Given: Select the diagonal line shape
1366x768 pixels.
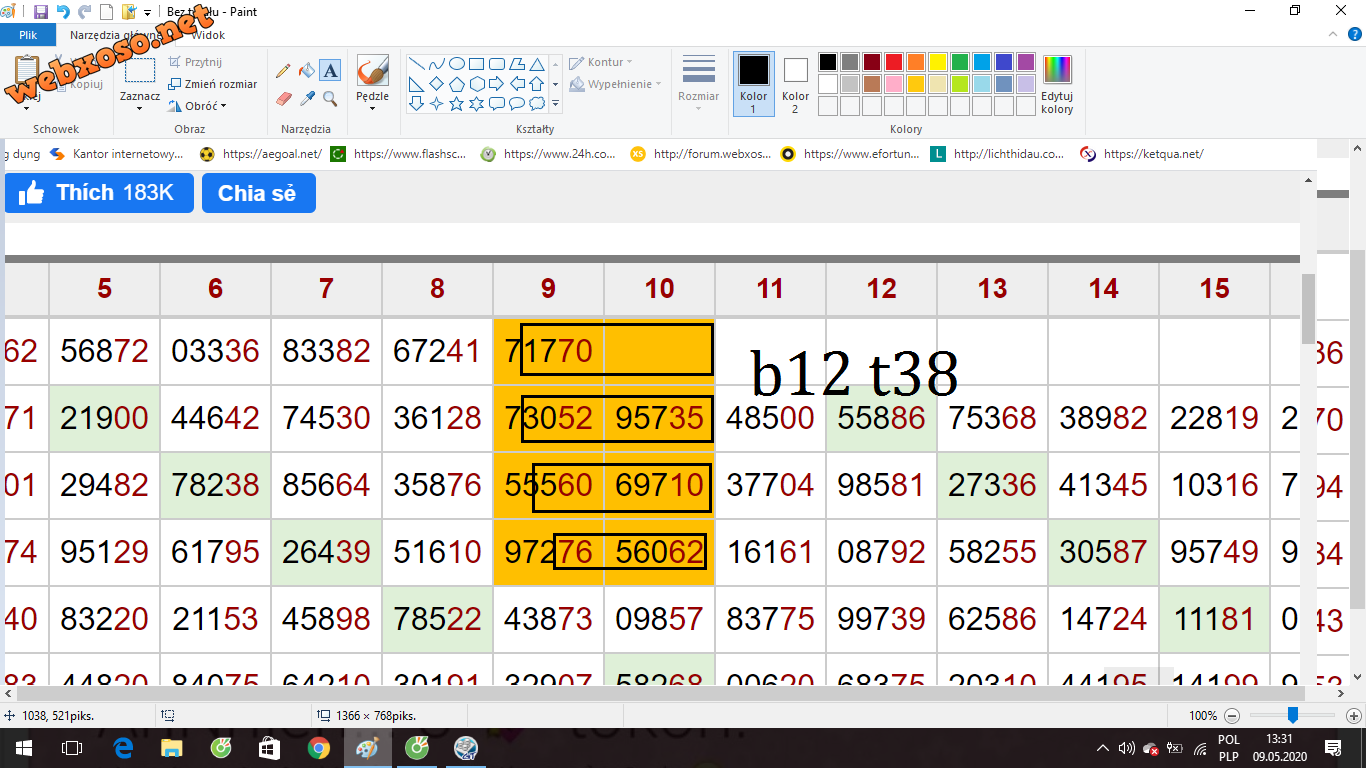Looking at the screenshot, I should 417,63.
